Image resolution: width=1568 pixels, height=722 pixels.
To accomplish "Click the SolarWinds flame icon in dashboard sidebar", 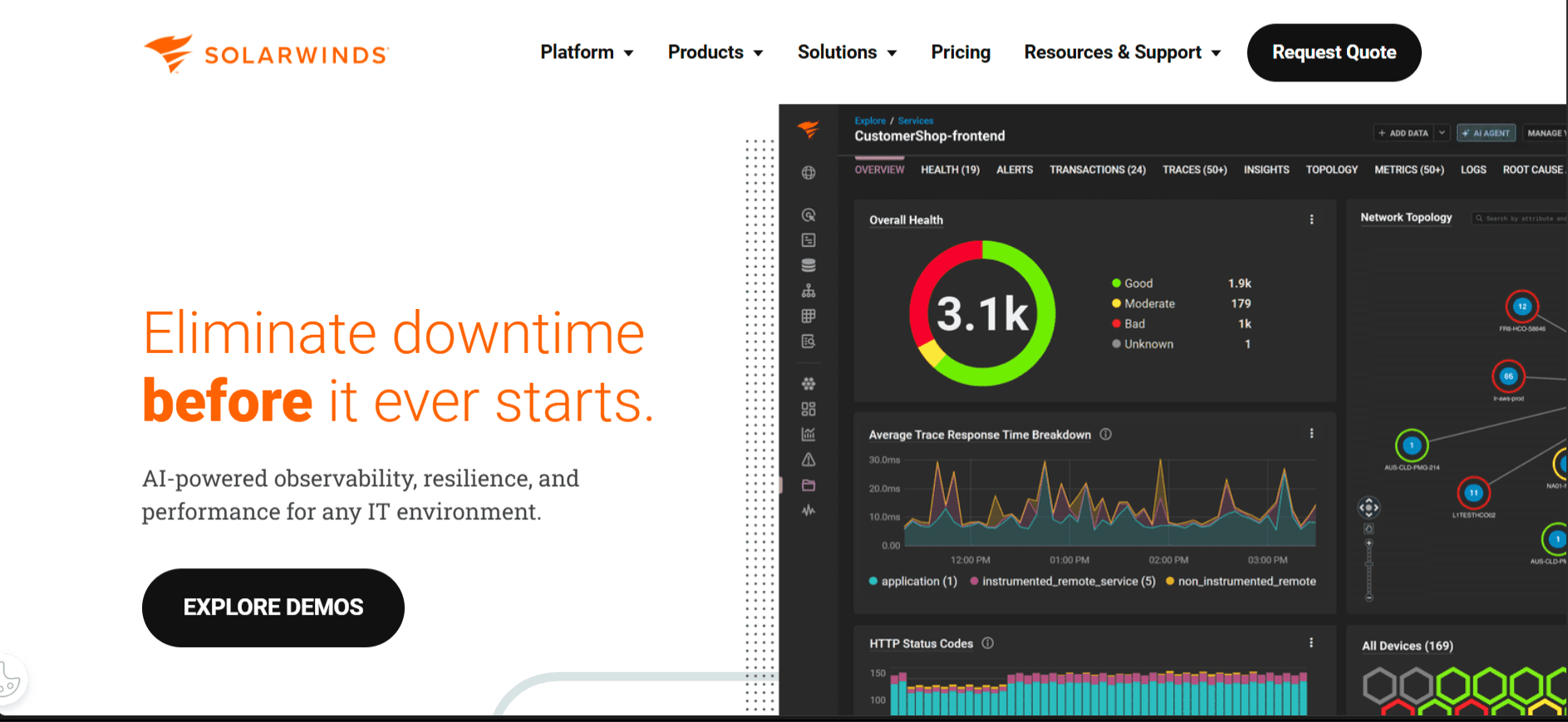I will pos(809,130).
